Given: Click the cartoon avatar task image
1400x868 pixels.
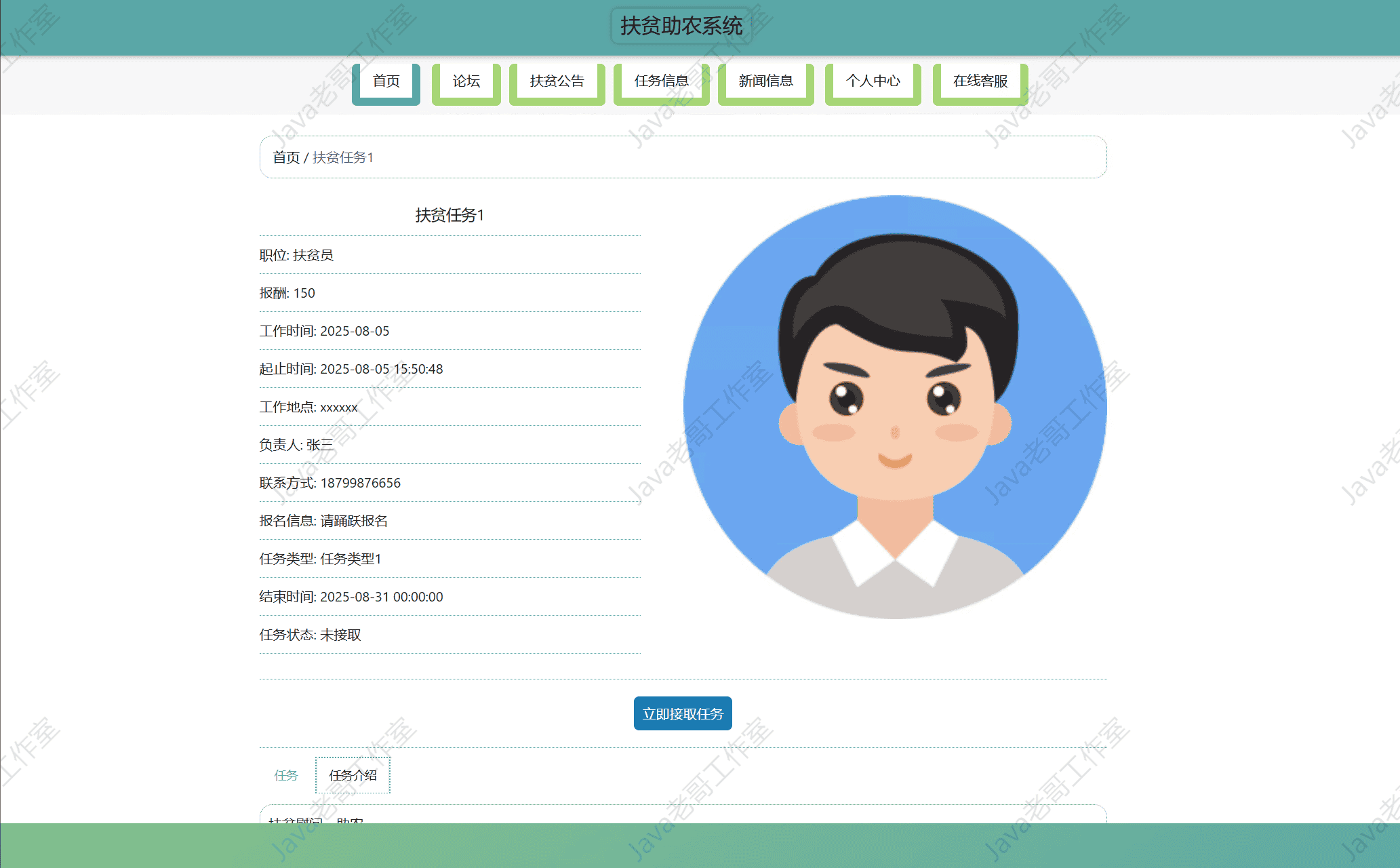Looking at the screenshot, I should click(895, 407).
